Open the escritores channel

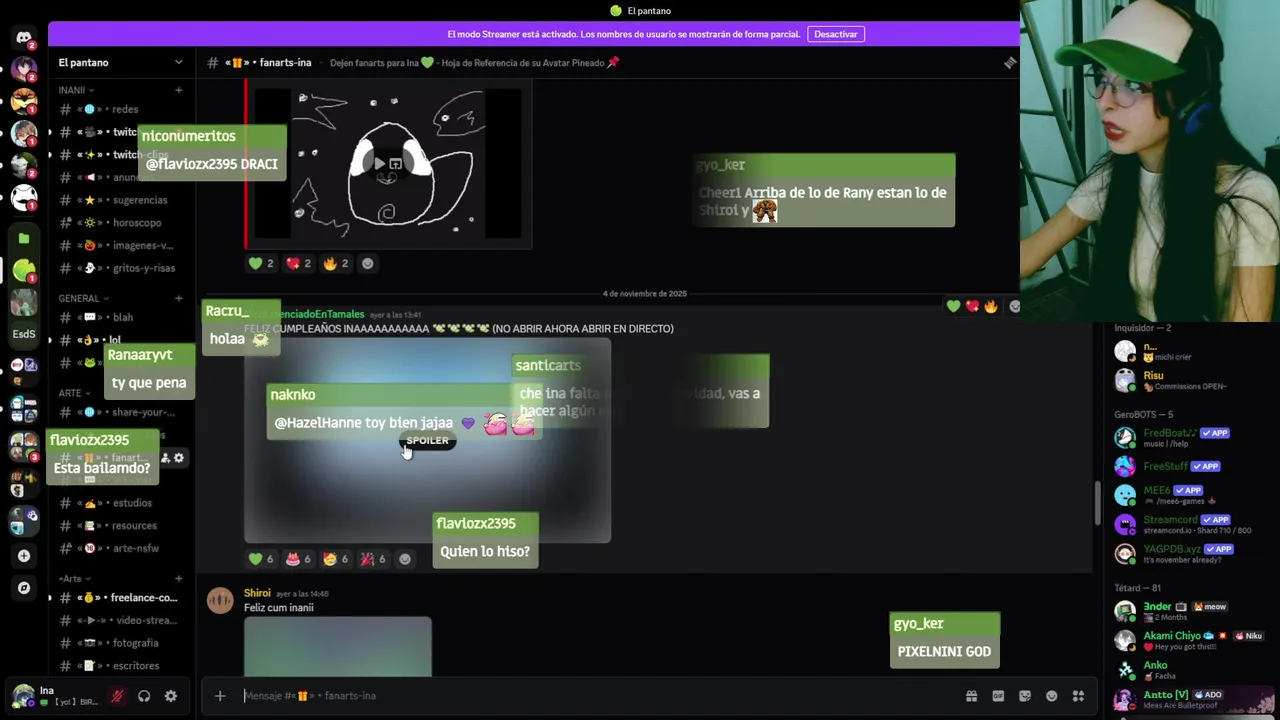tap(120, 666)
